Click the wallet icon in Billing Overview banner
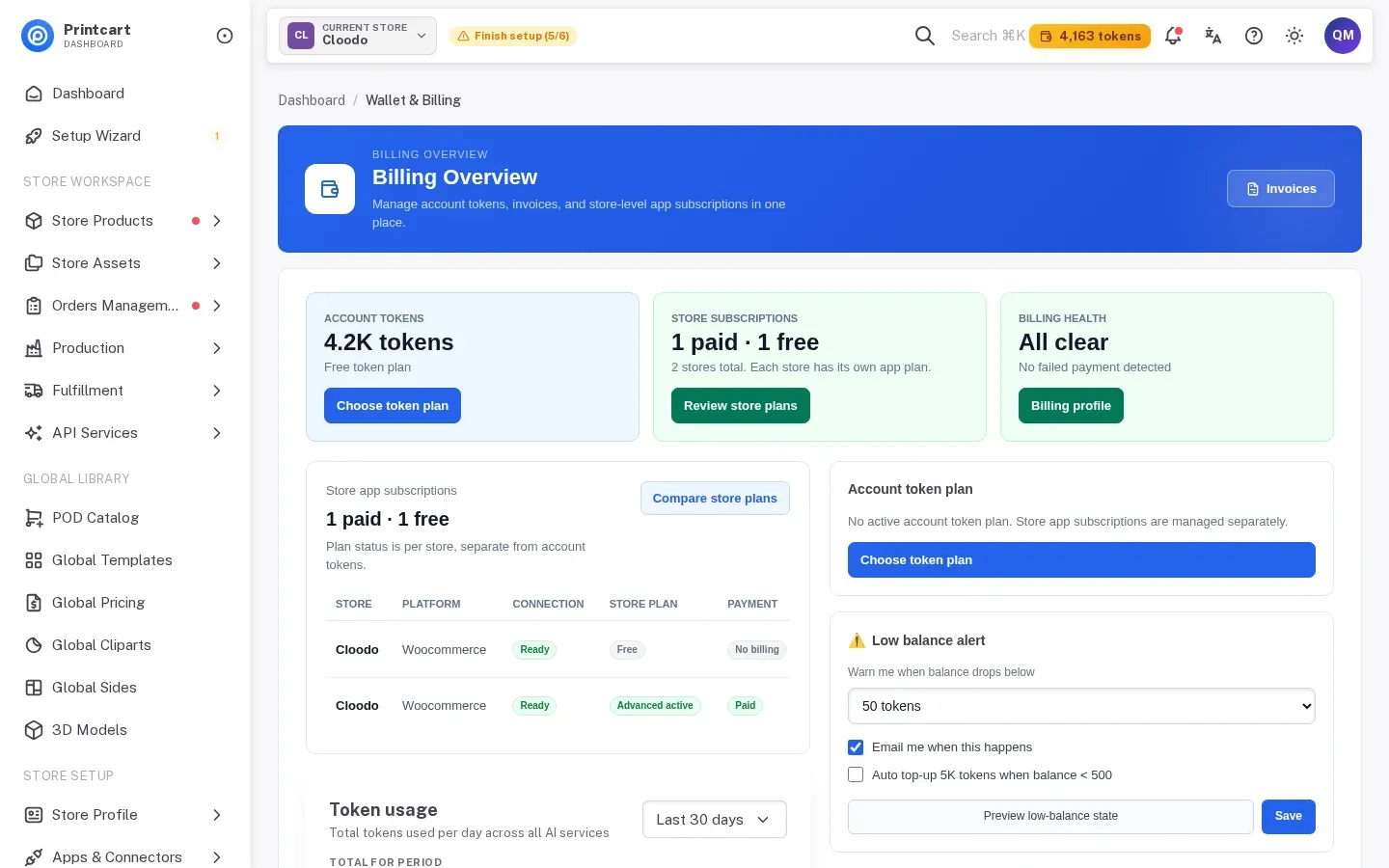Viewport: 1389px width, 868px height. 330,189
